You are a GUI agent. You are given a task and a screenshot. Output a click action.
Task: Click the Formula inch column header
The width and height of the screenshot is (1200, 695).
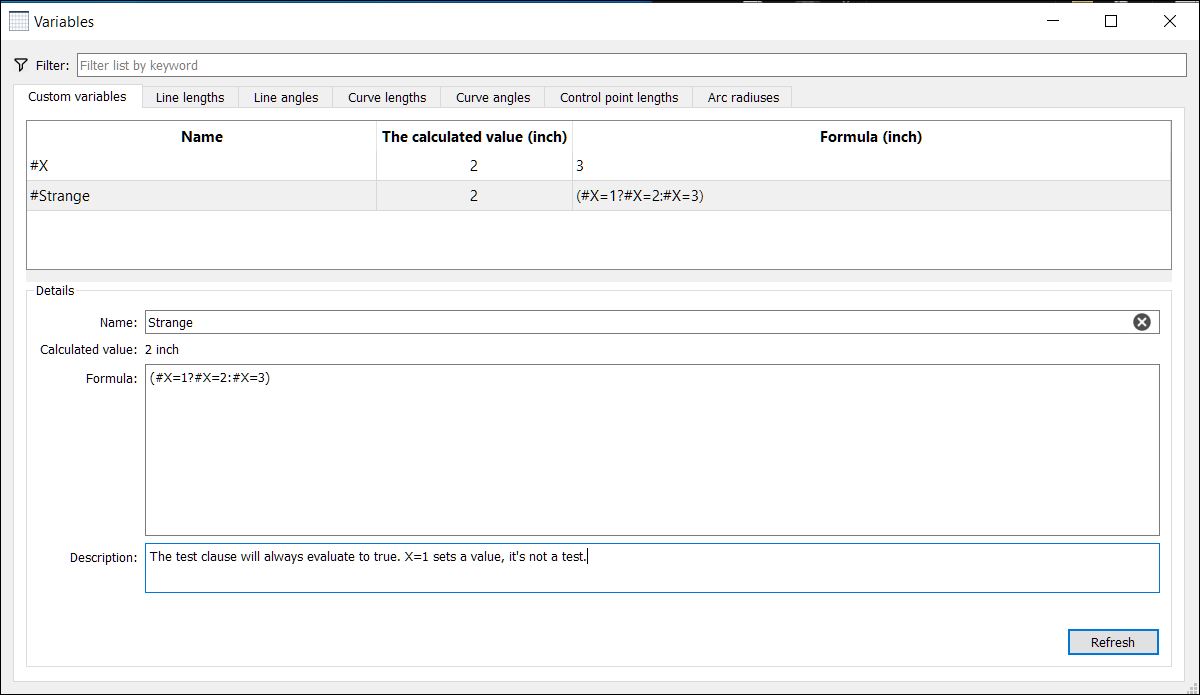tap(871, 136)
